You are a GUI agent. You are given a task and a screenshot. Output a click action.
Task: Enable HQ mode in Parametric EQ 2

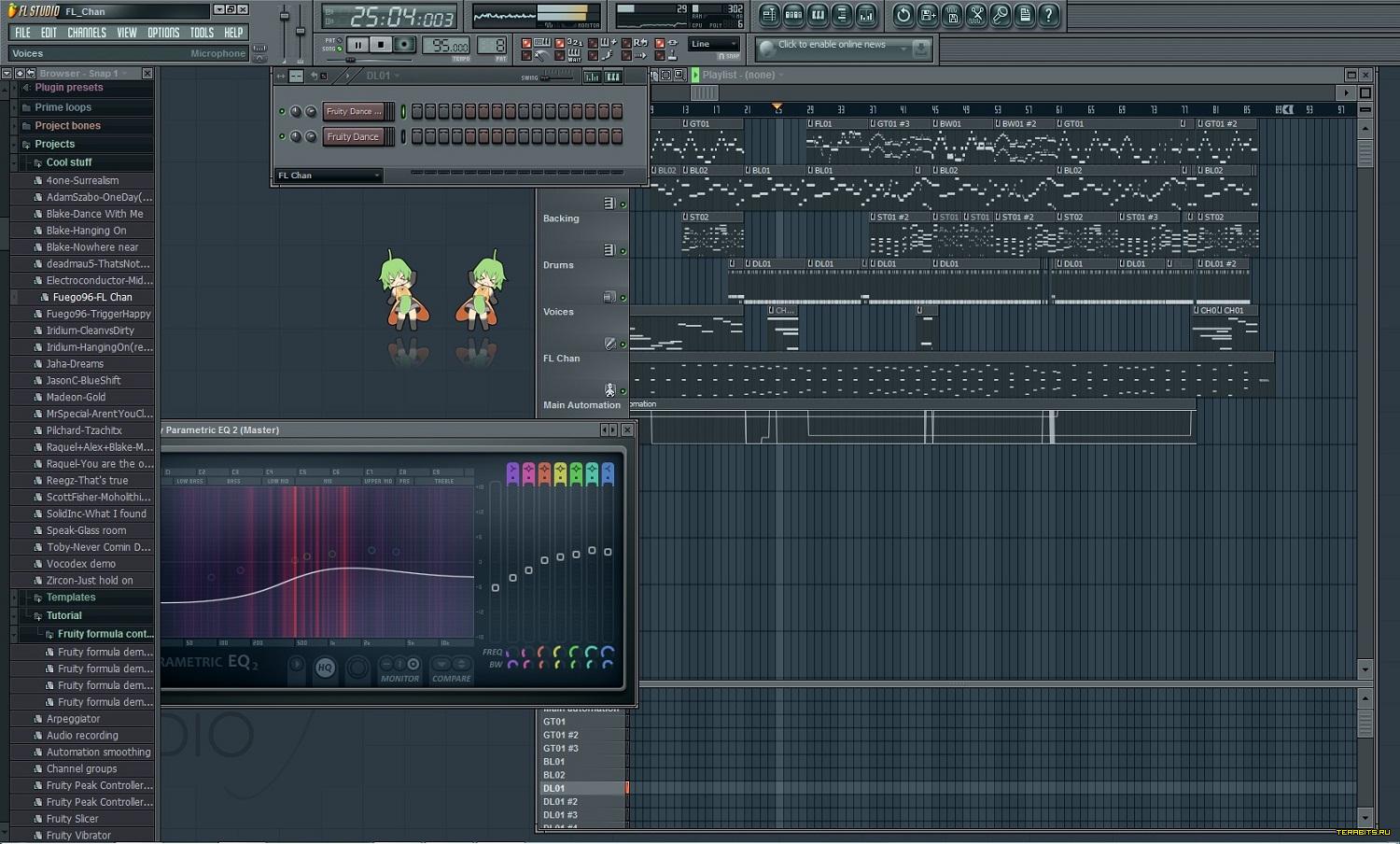325,668
